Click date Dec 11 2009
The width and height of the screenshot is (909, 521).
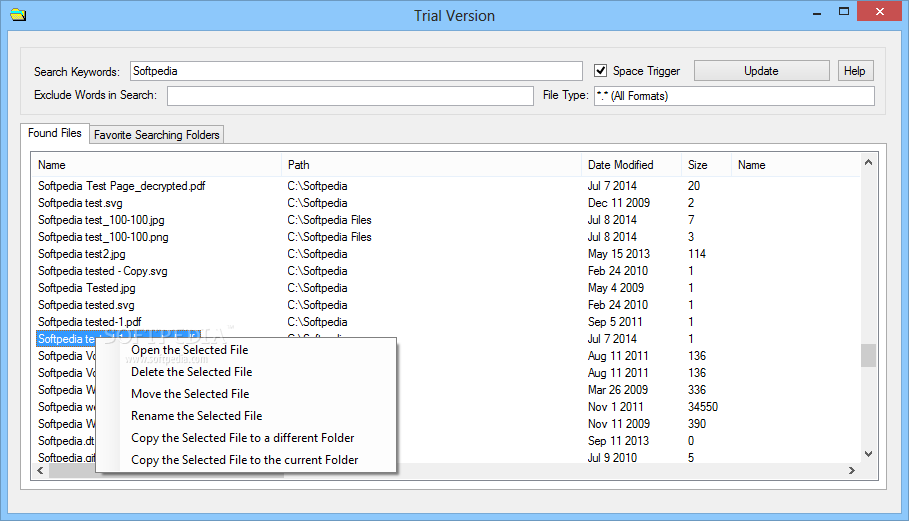point(619,203)
